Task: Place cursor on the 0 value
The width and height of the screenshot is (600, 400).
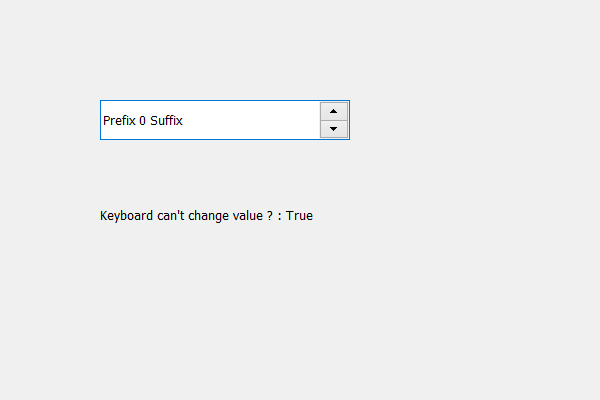Action: tap(143, 121)
